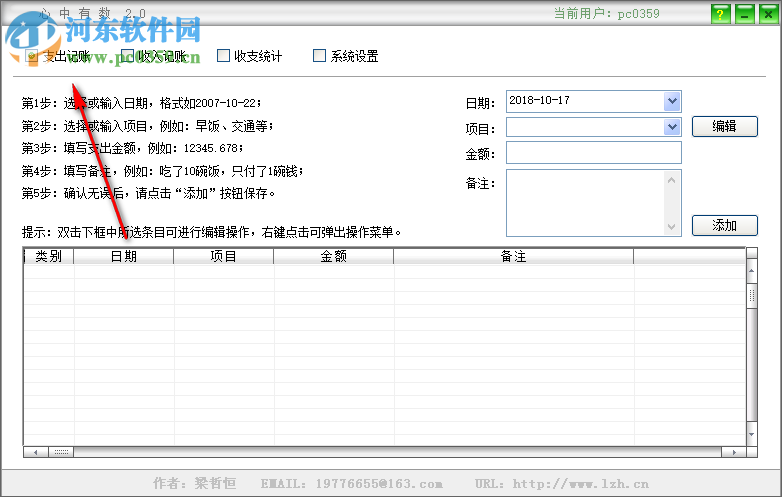The width and height of the screenshot is (782, 497).
Task: Click the 添加 button
Action: (725, 225)
